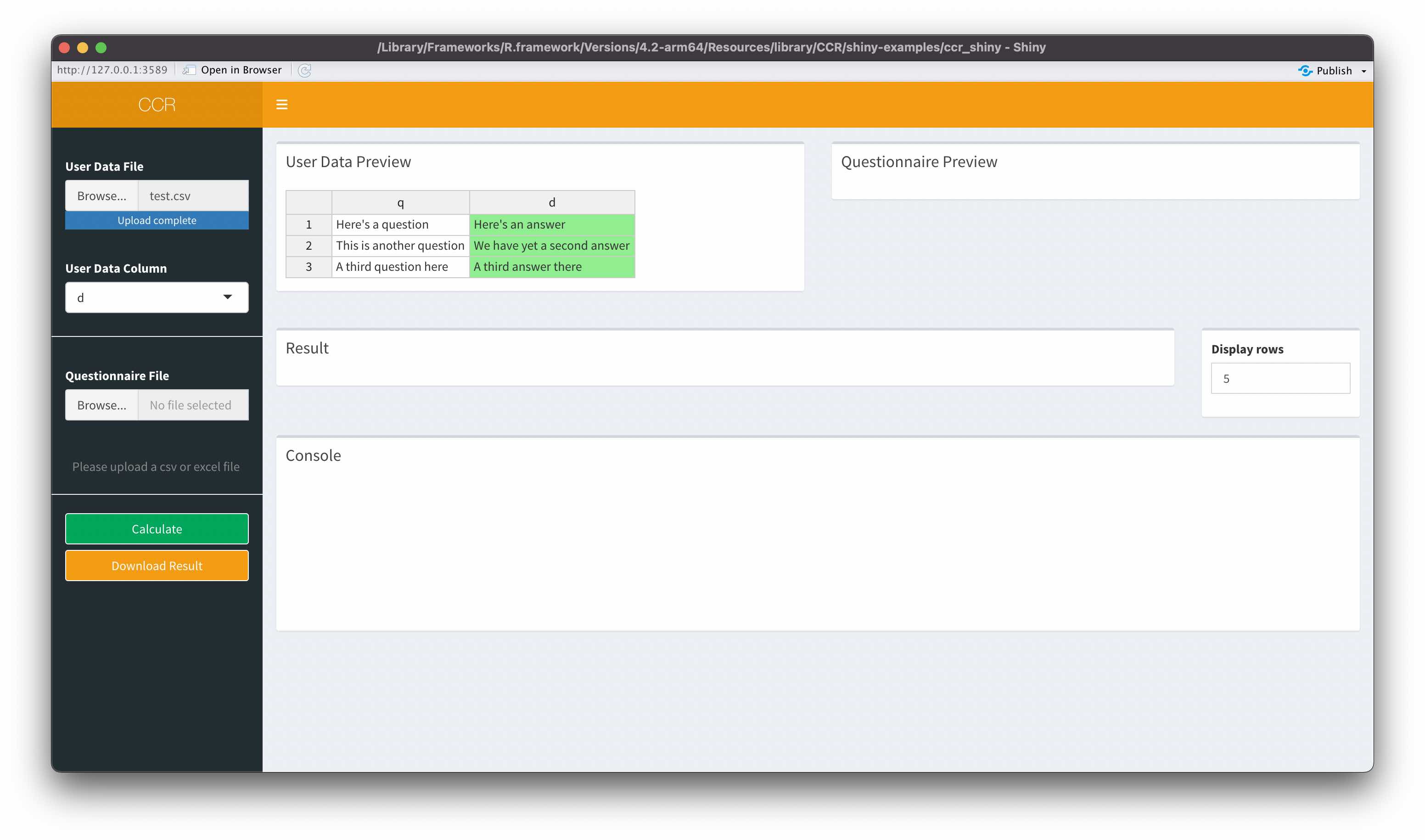Click the Upload complete progress bar
Viewport: 1425px width, 840px height.
coord(157,220)
